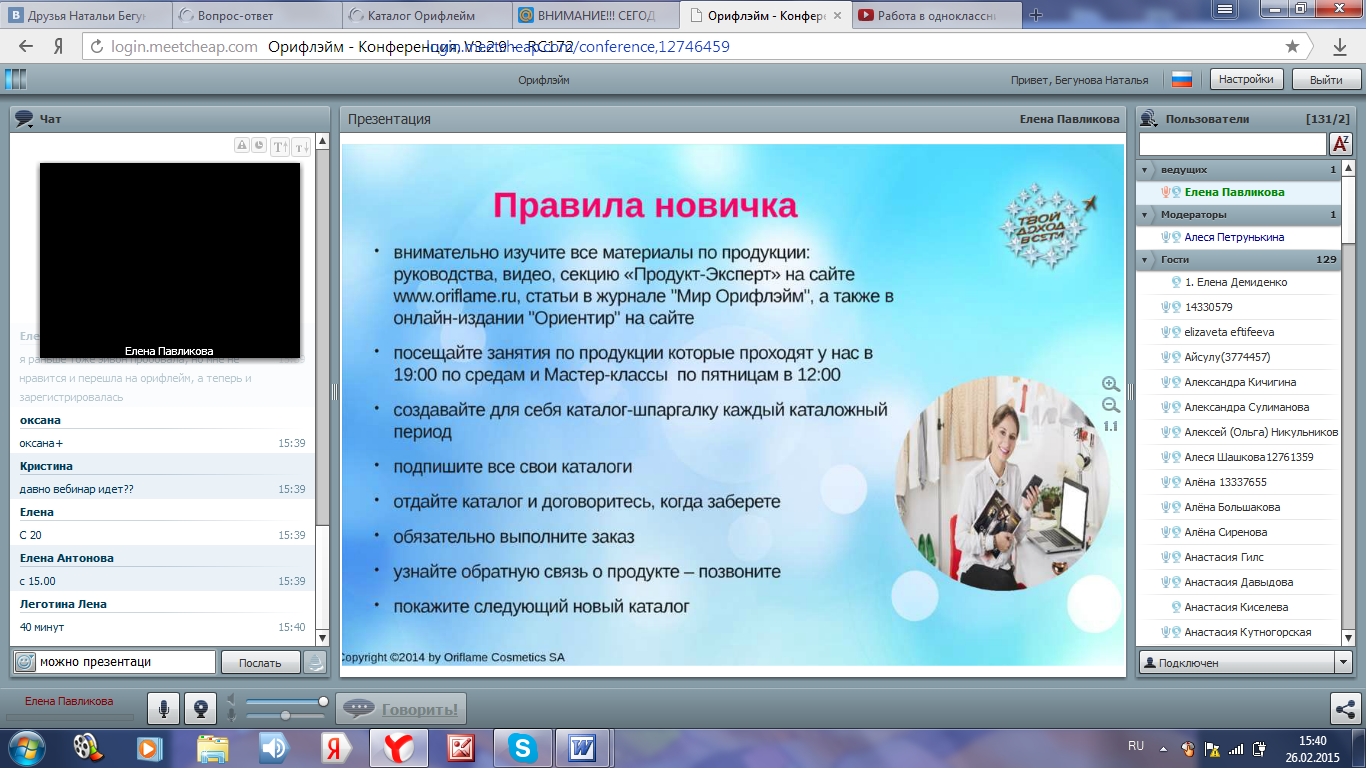Increase chat font size with T-up icon

click(x=280, y=146)
